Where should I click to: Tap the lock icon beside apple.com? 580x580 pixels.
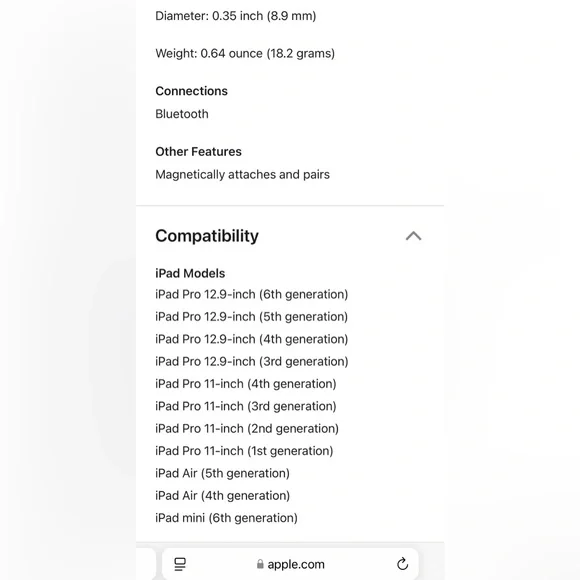point(260,564)
